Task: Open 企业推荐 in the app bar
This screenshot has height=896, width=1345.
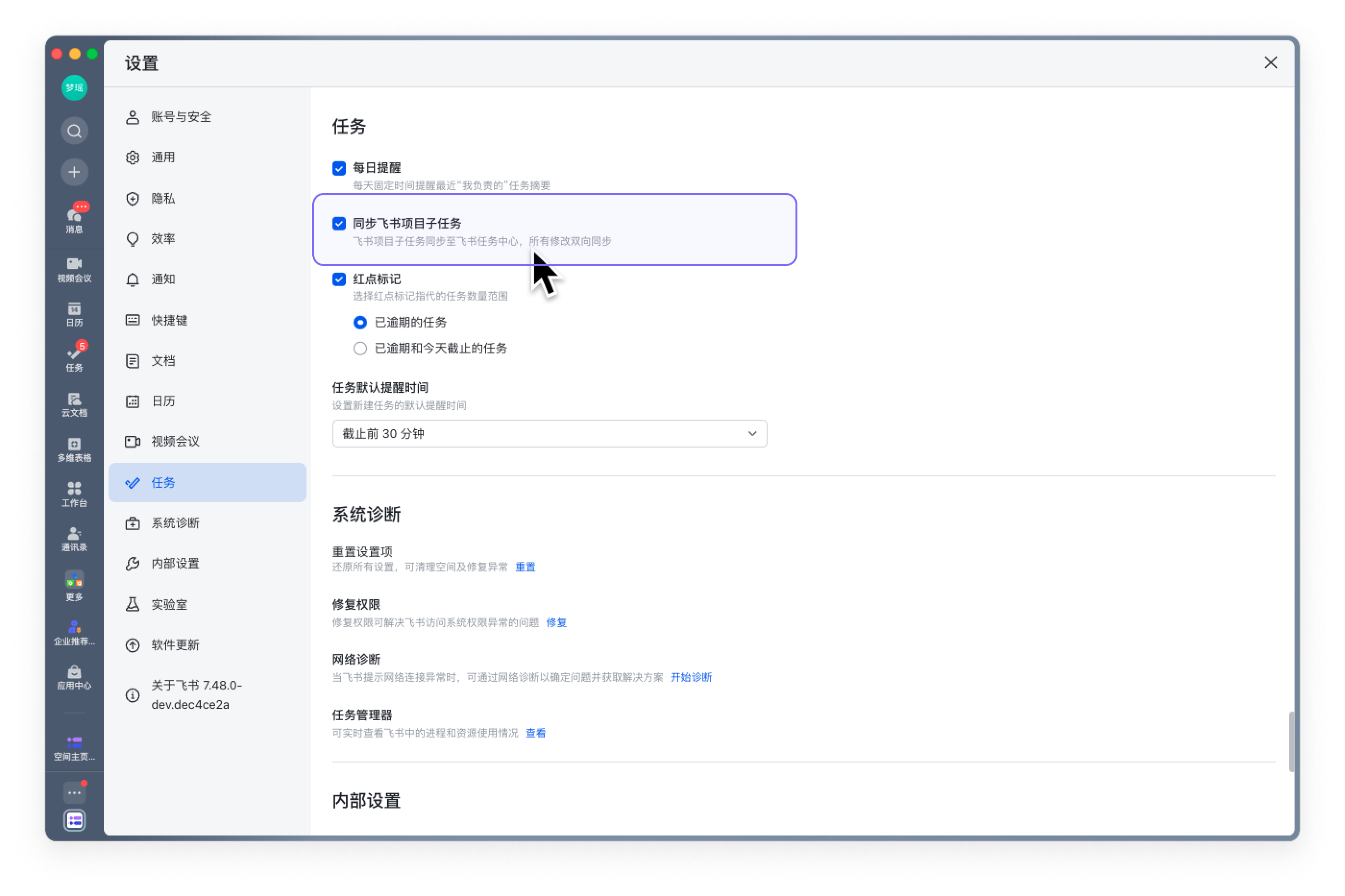Action: 74,633
